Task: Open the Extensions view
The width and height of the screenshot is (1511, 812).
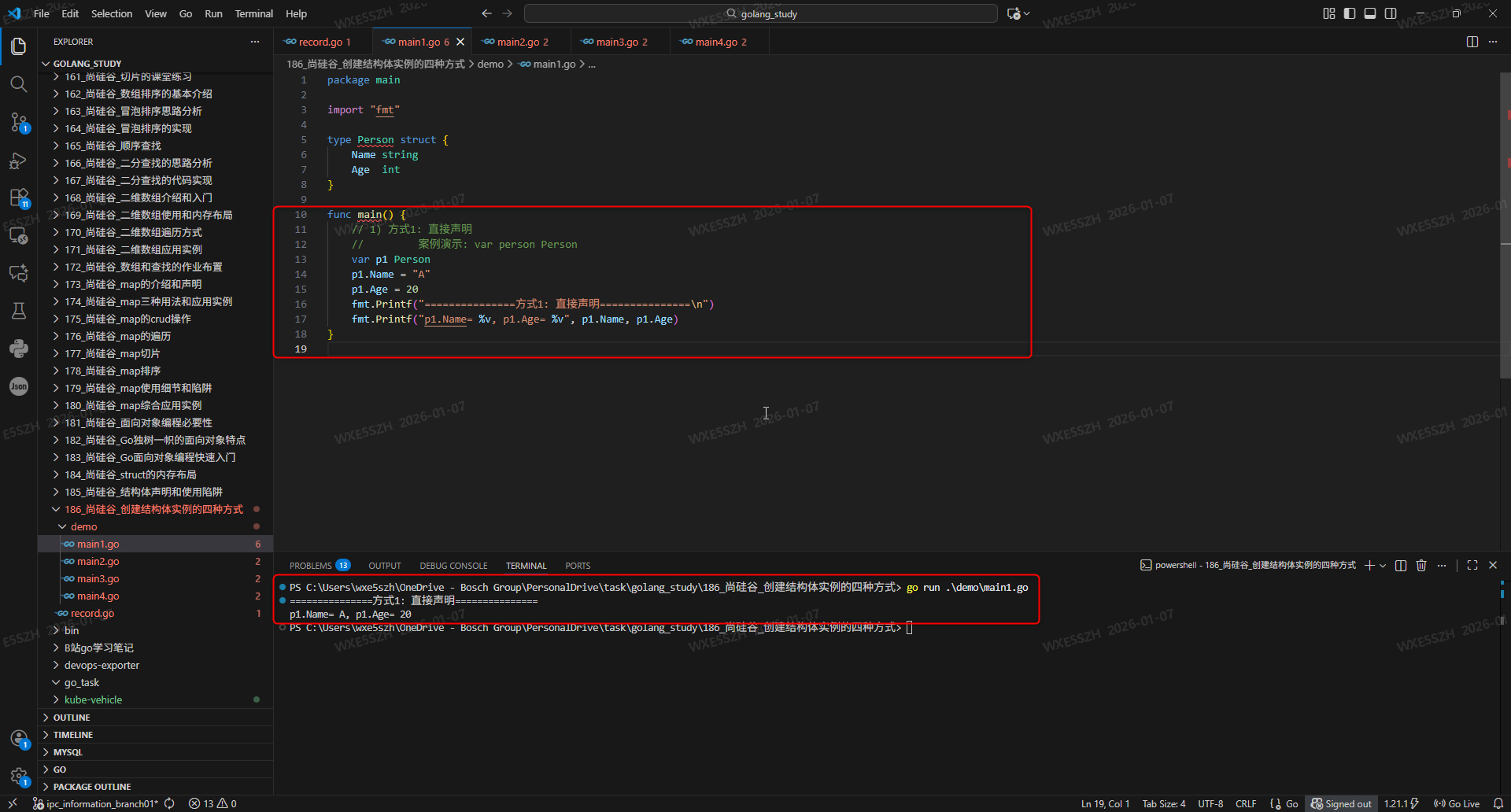Action: [x=19, y=197]
